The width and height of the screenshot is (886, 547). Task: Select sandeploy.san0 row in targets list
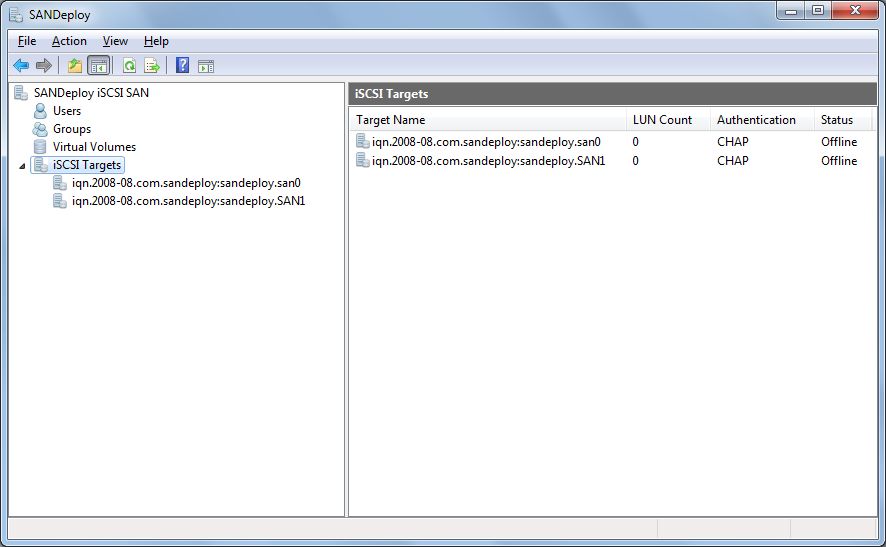[x=486, y=142]
